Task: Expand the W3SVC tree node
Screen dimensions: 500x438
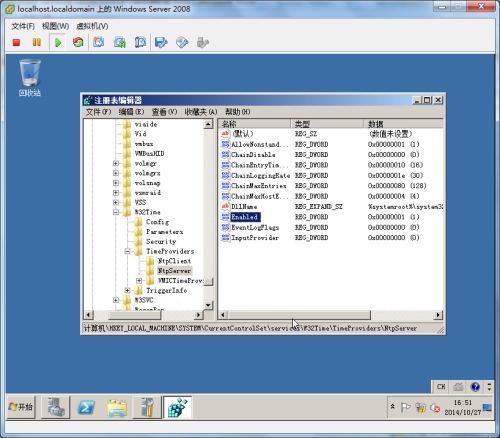Action: point(116,300)
